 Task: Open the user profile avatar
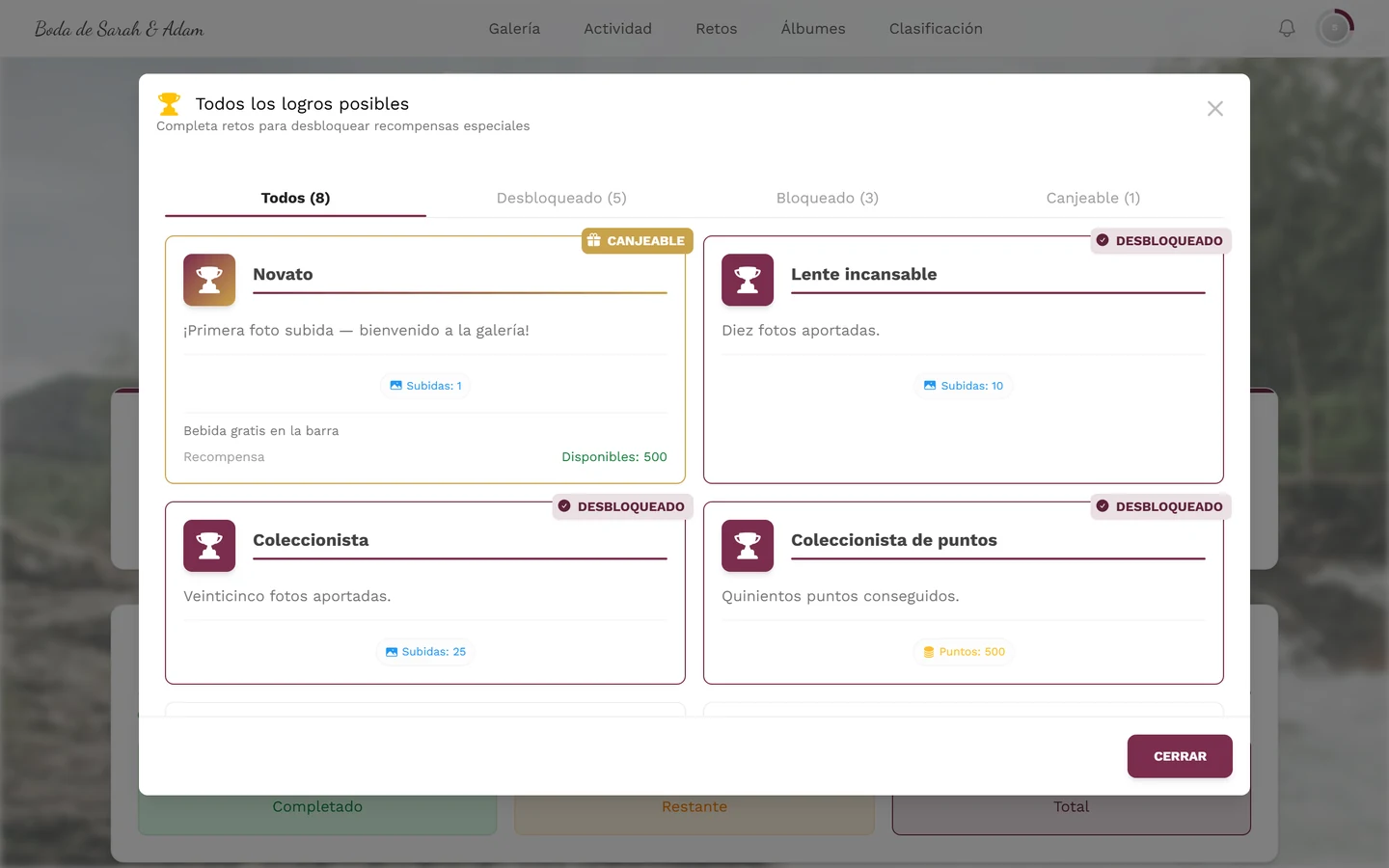click(1335, 29)
